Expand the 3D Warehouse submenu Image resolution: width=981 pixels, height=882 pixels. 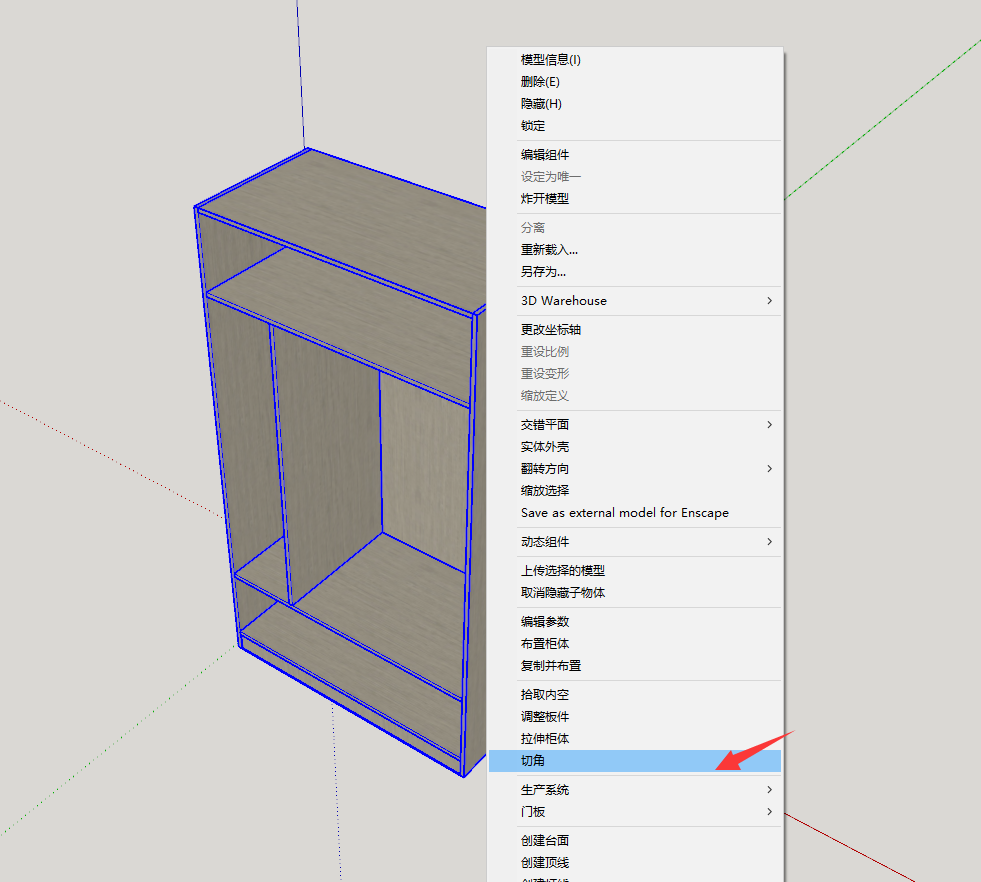(564, 301)
